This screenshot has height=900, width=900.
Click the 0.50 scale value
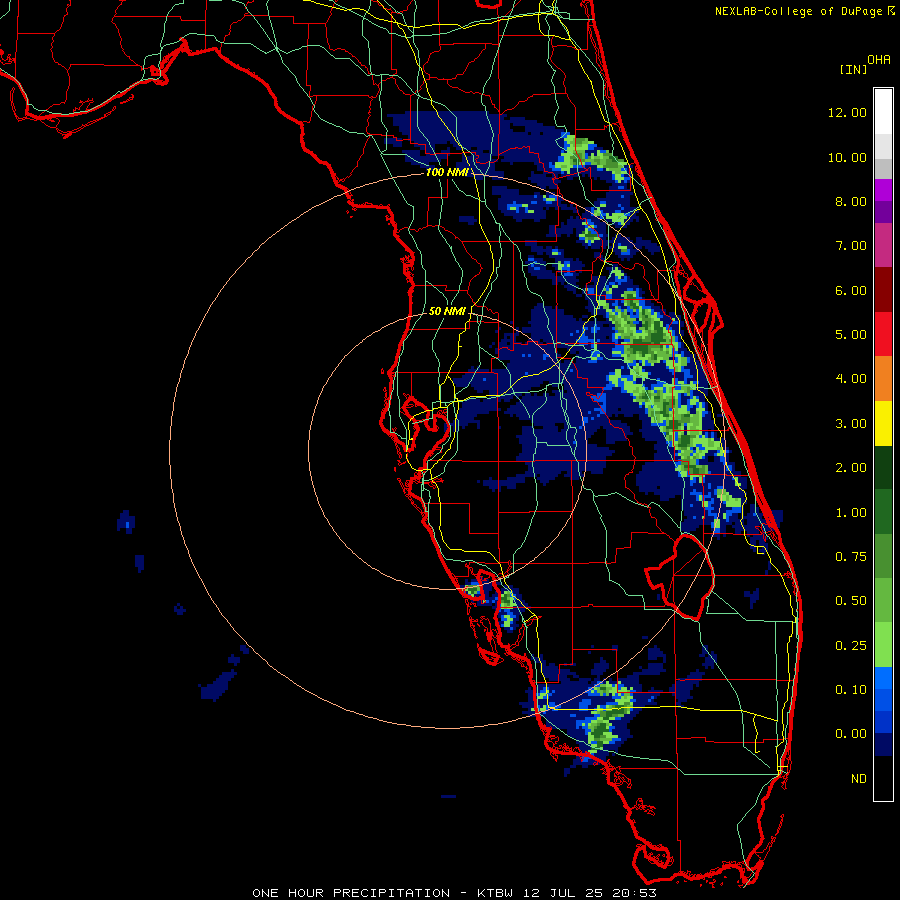(851, 601)
